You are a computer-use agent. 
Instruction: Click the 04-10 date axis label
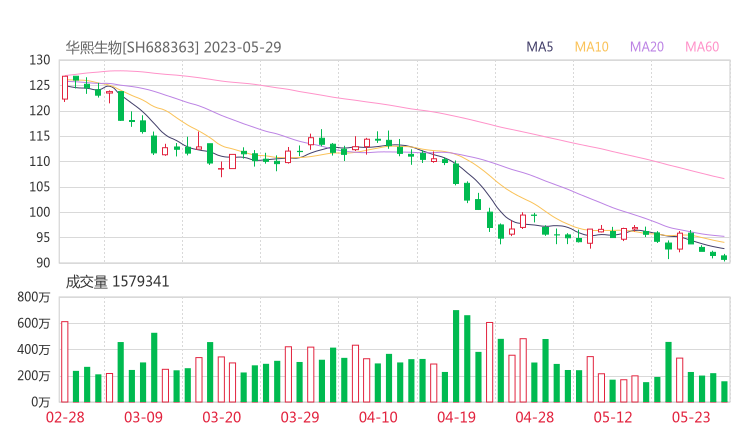pyautogui.click(x=378, y=417)
